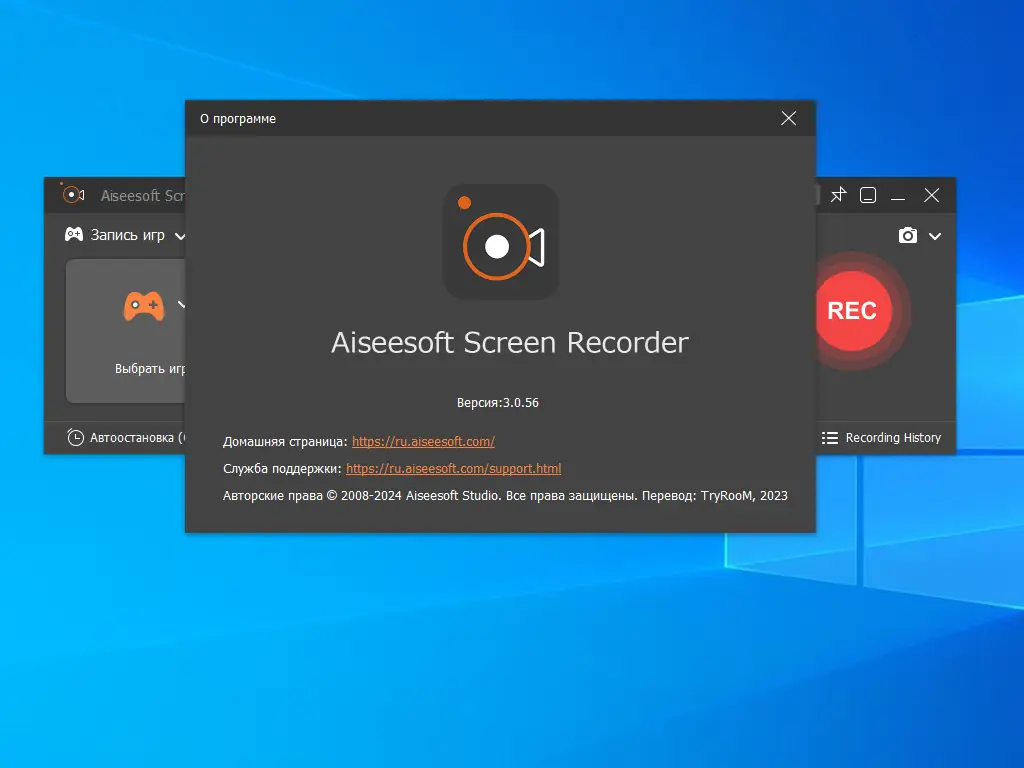The image size is (1024, 768).
Task: Click the orange game controller icon
Action: pyautogui.click(x=144, y=305)
